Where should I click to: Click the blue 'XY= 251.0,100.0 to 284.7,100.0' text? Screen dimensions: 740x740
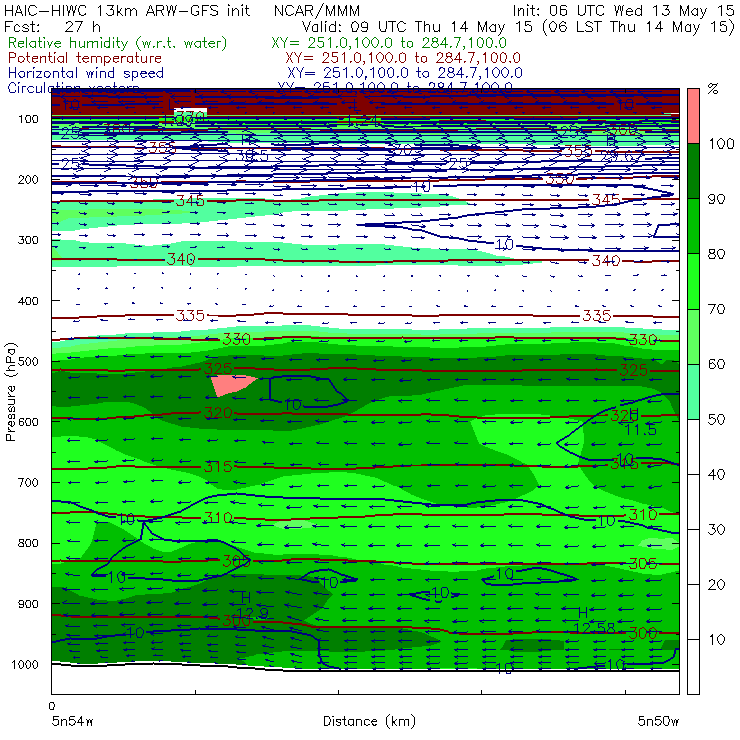405,73
